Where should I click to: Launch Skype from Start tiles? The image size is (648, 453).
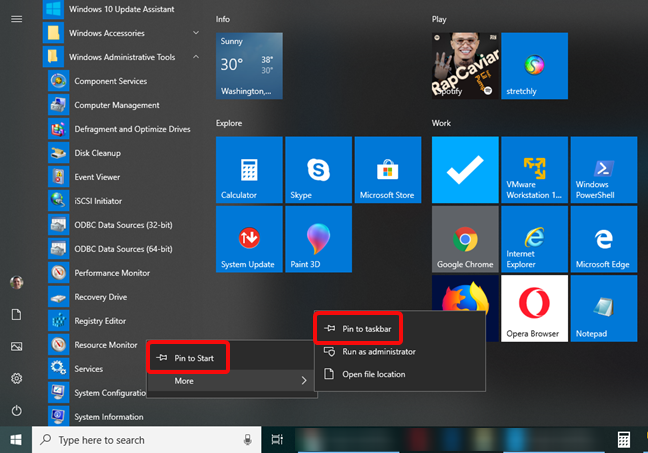tap(317, 170)
